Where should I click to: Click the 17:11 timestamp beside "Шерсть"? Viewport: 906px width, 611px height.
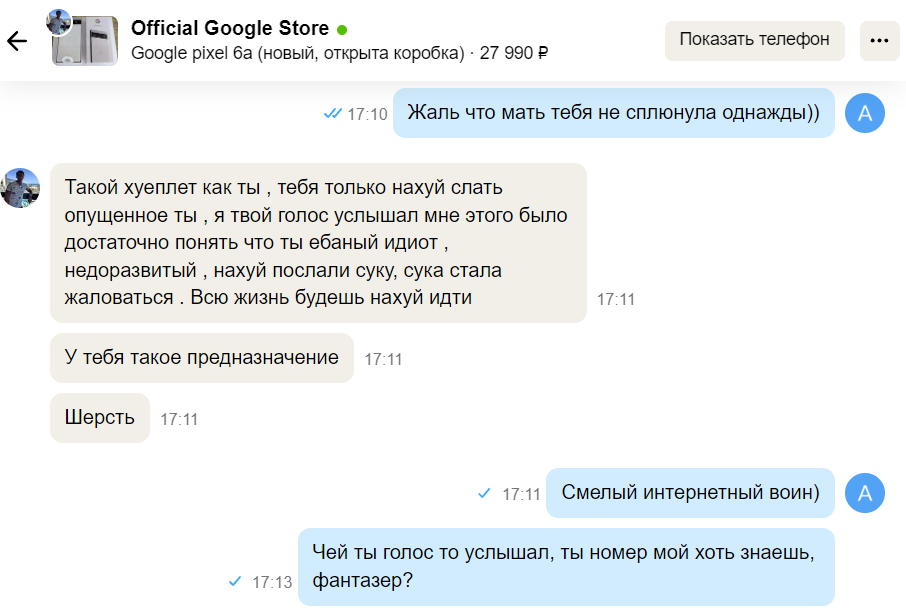[179, 420]
